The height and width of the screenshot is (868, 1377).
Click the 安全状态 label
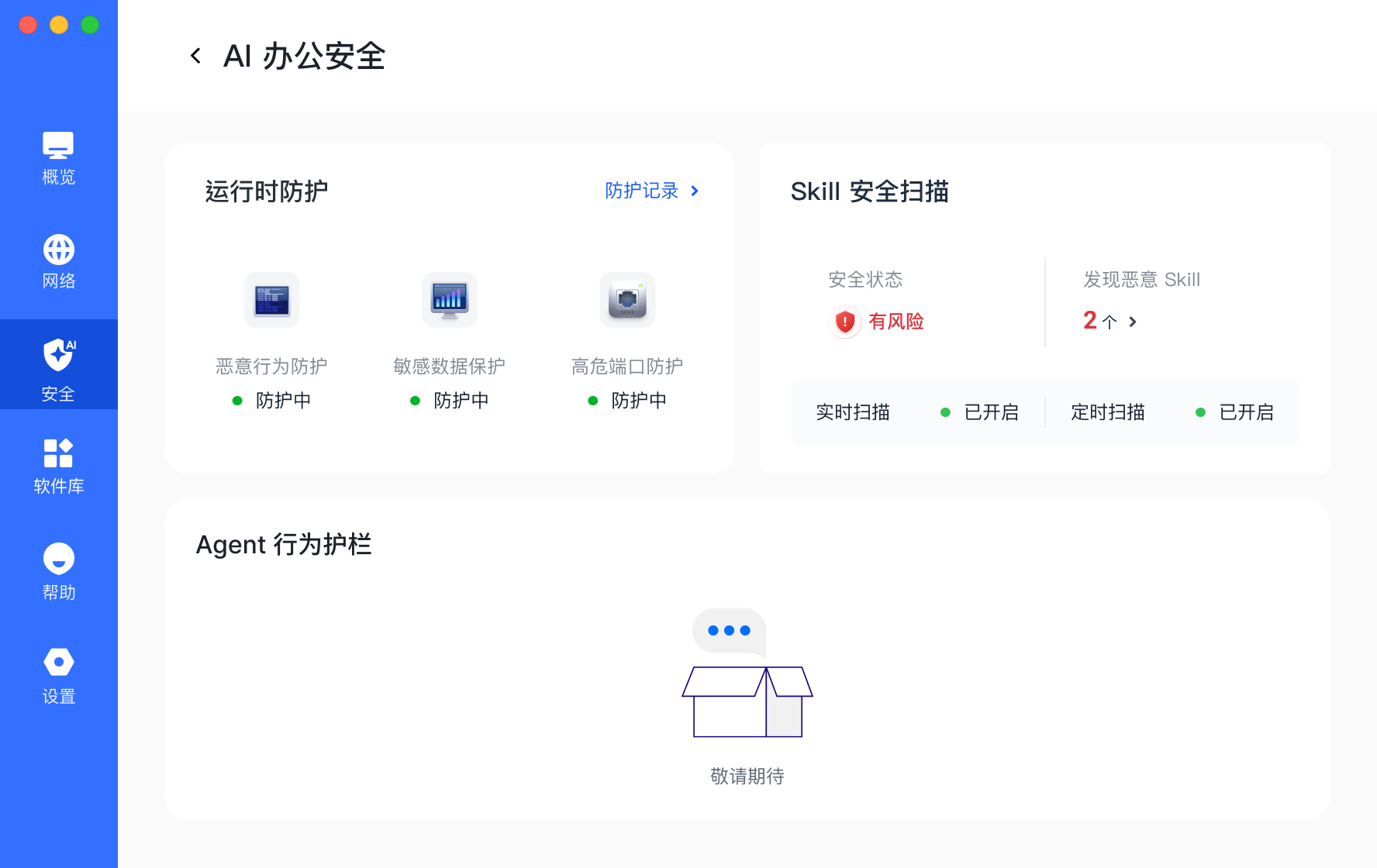865,279
